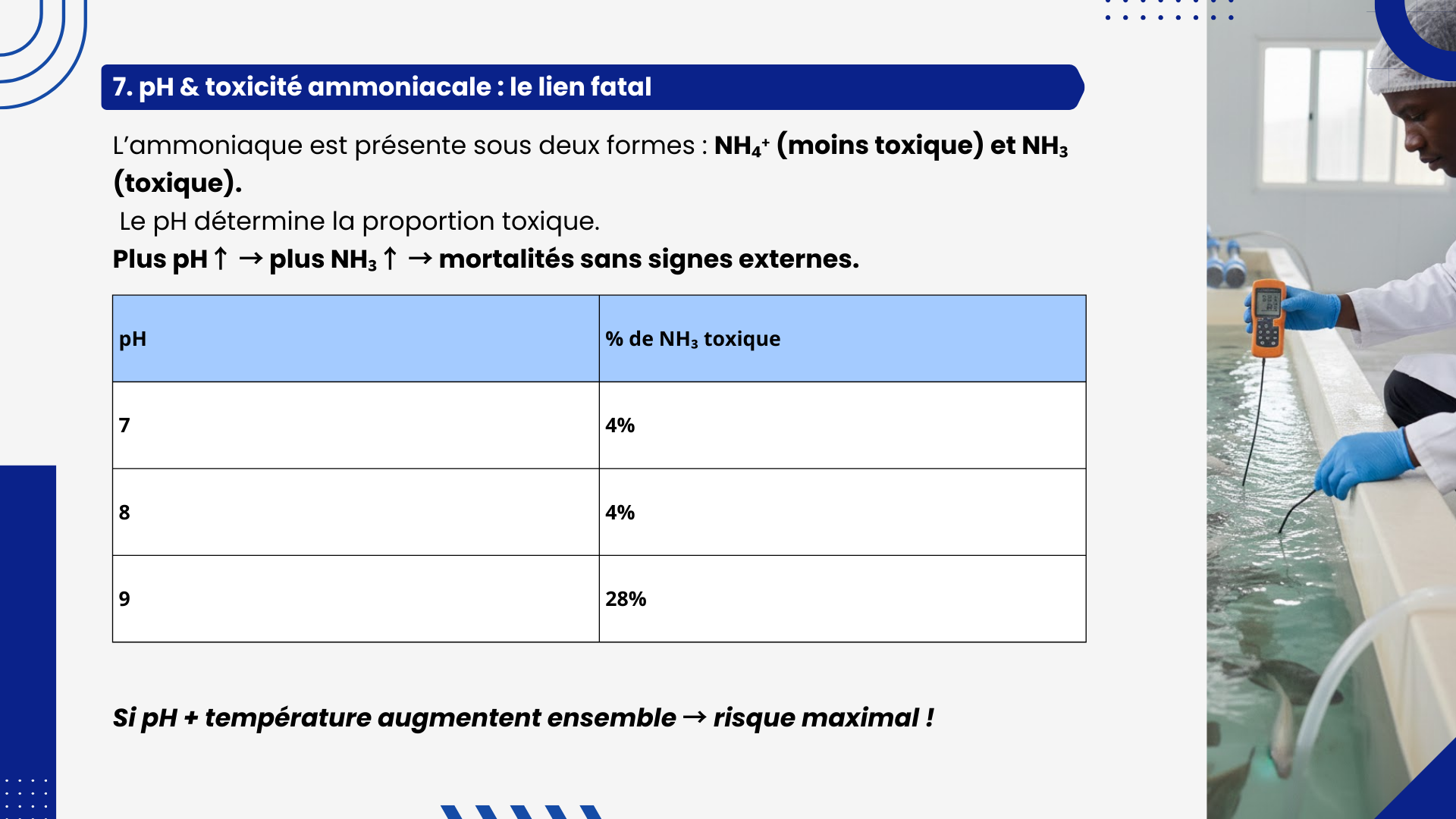The width and height of the screenshot is (1456, 819).
Task: Click the pH value 7 cell
Action: tap(356, 425)
